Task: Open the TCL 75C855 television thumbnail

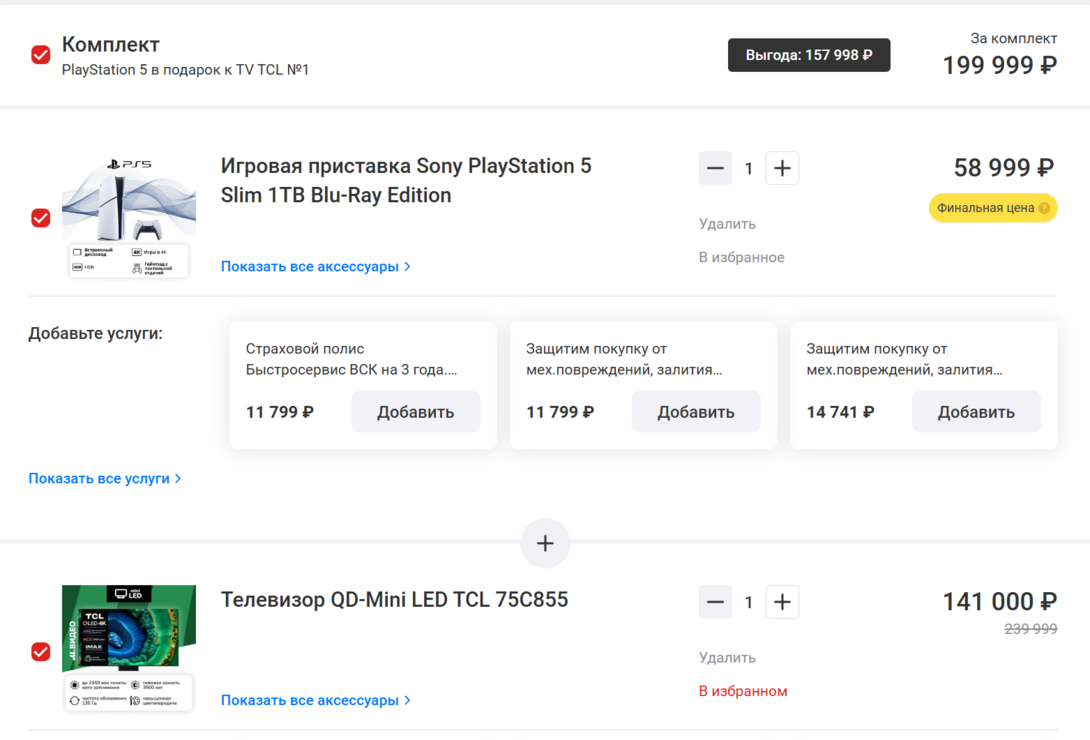Action: pos(129,648)
